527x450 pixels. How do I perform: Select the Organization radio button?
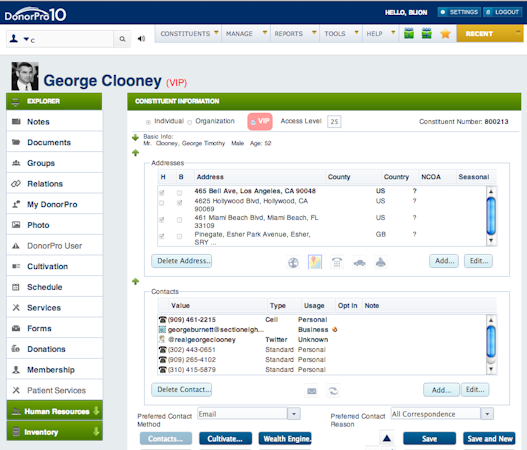[x=190, y=122]
